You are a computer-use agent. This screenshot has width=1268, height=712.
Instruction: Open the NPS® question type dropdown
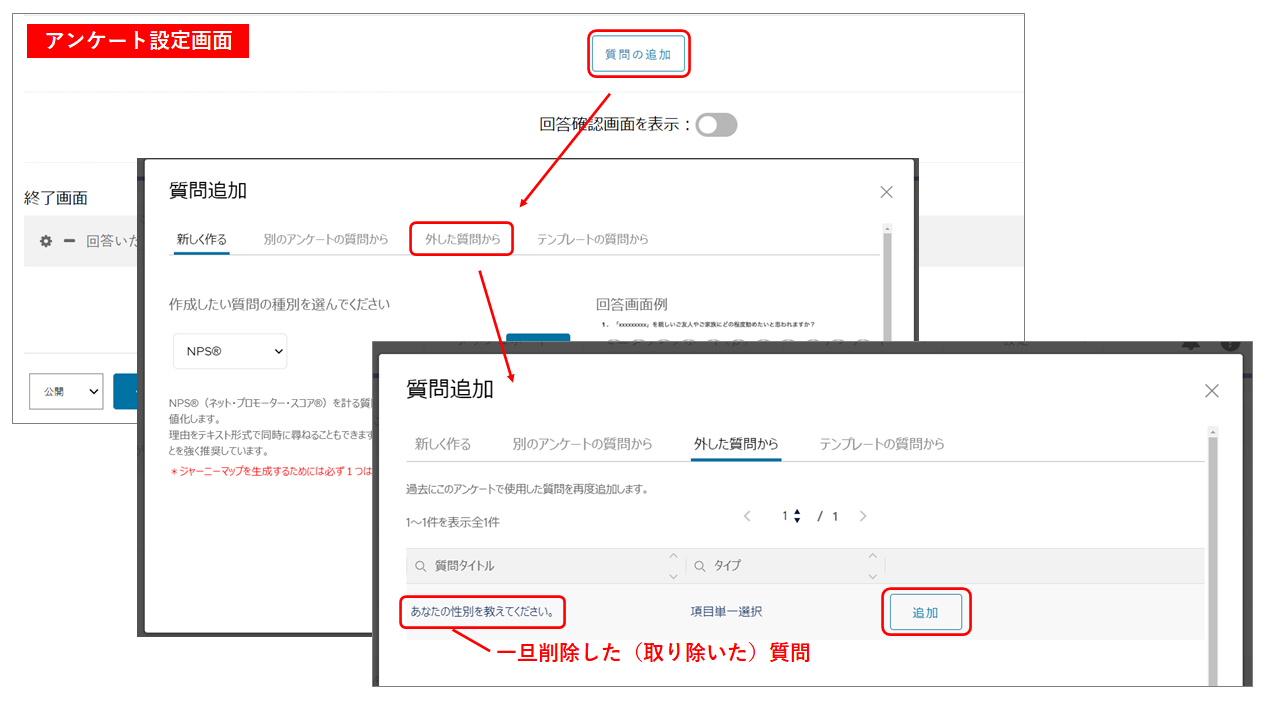click(230, 352)
